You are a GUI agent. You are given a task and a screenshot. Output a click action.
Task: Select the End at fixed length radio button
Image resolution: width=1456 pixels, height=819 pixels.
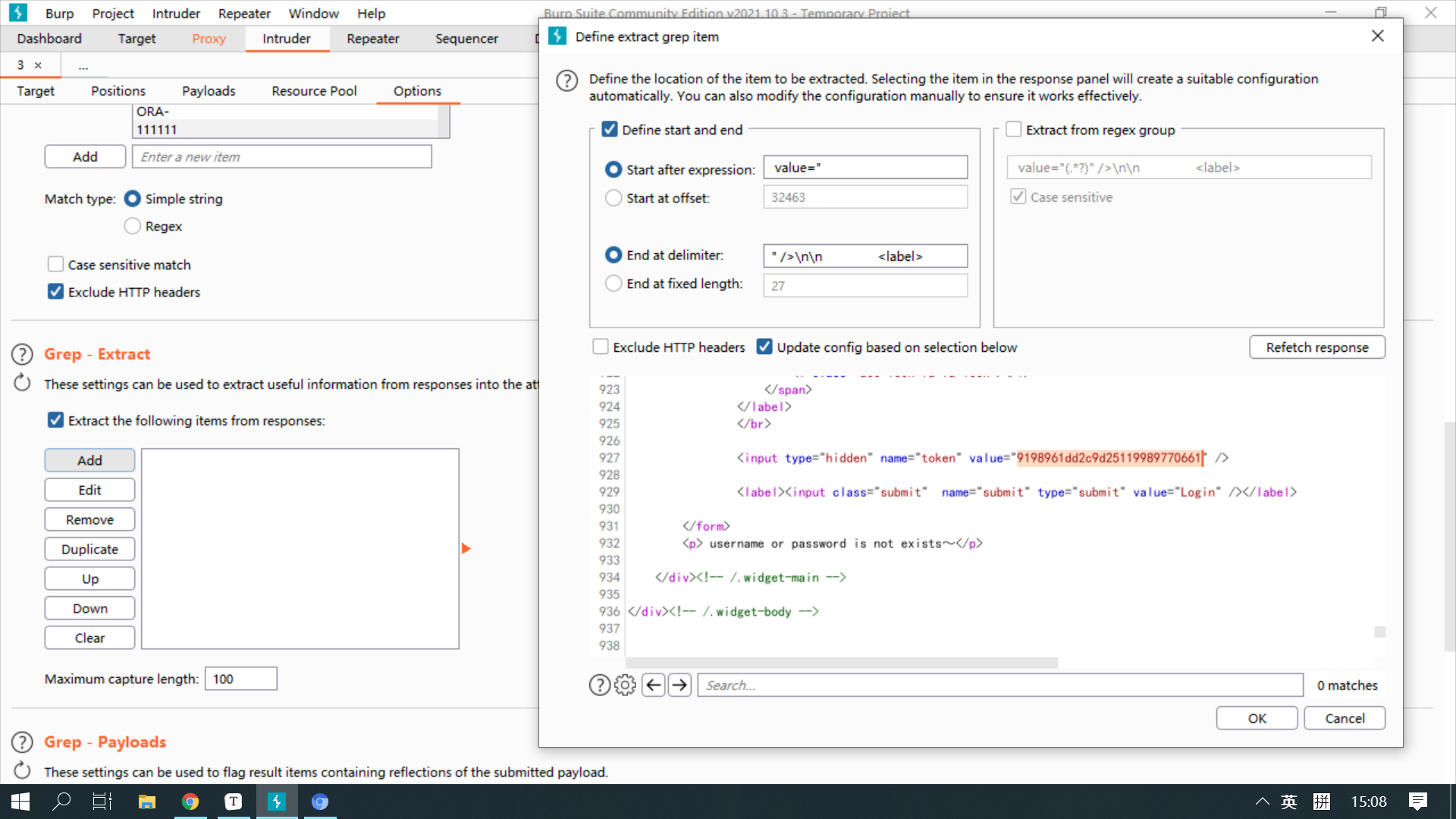click(x=613, y=283)
